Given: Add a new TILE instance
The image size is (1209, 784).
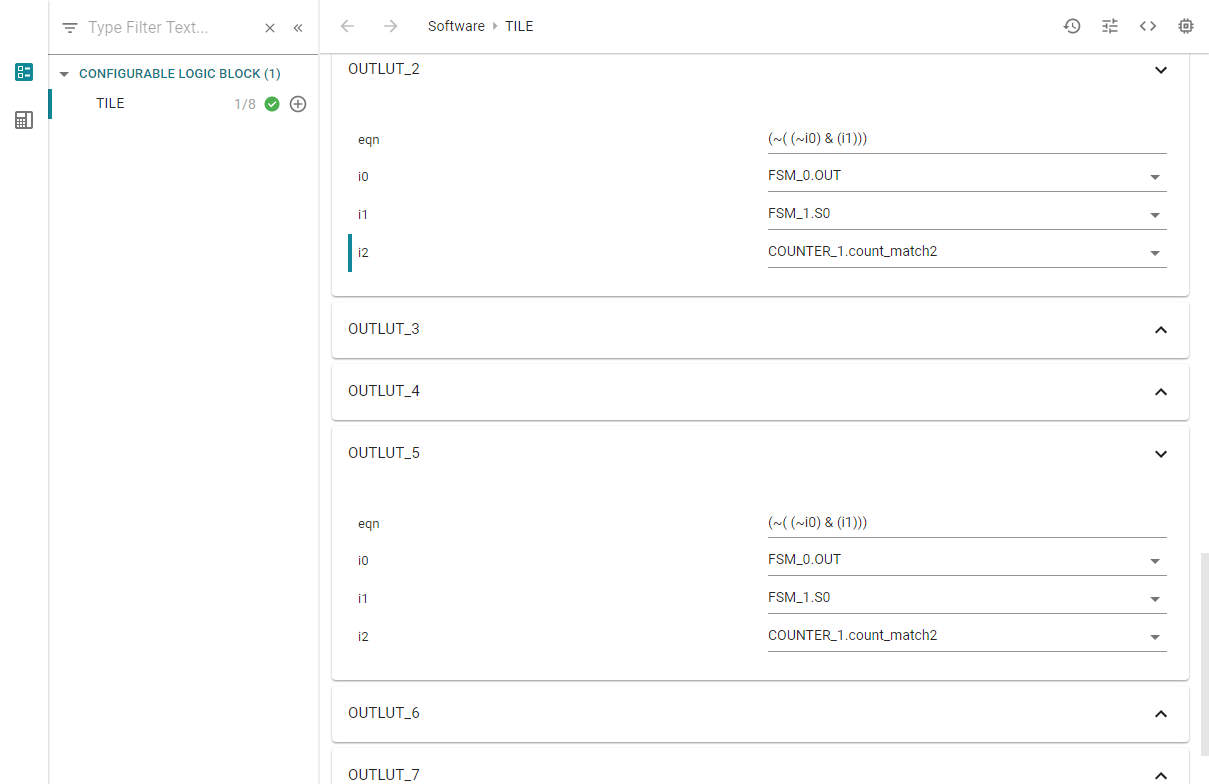Looking at the screenshot, I should 298,104.
